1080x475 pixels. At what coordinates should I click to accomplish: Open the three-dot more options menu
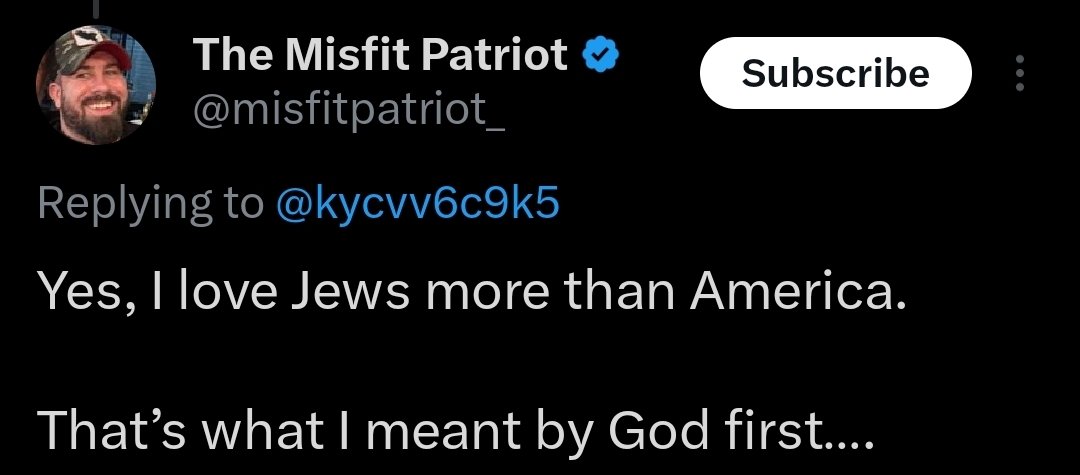1019,73
